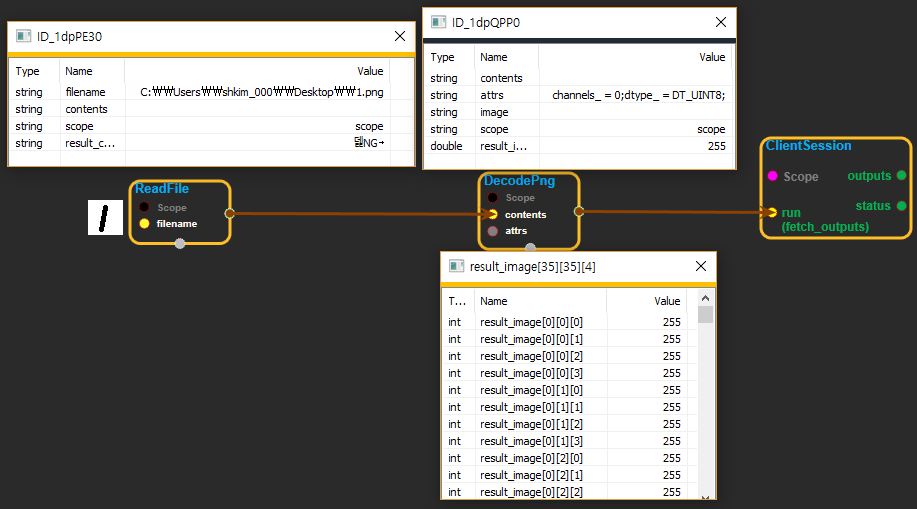917x509 pixels.
Task: Close the ID_1dpPE30 properties window
Action: pyautogui.click(x=400, y=36)
